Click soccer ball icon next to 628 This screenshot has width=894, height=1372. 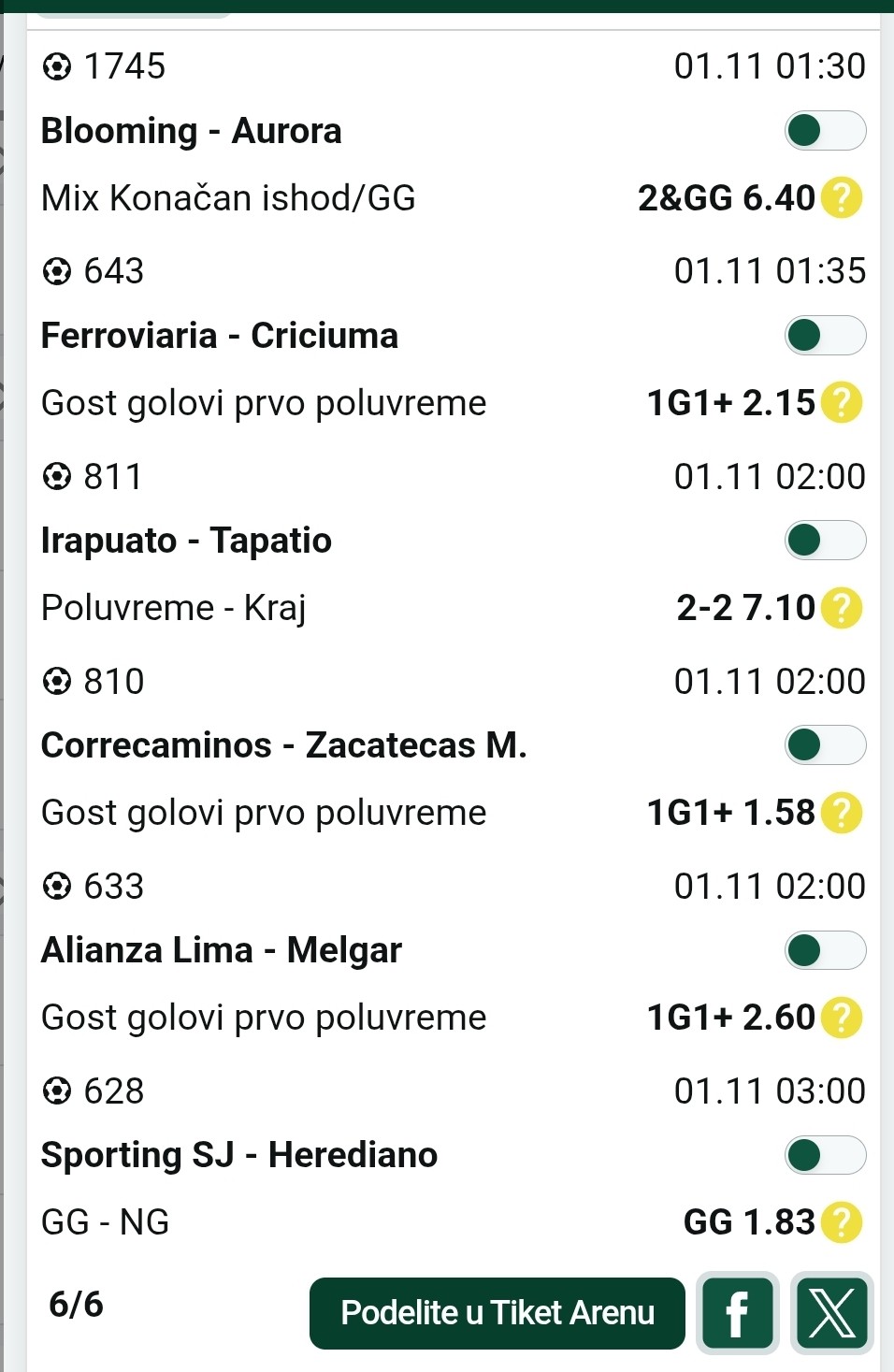click(x=57, y=1091)
